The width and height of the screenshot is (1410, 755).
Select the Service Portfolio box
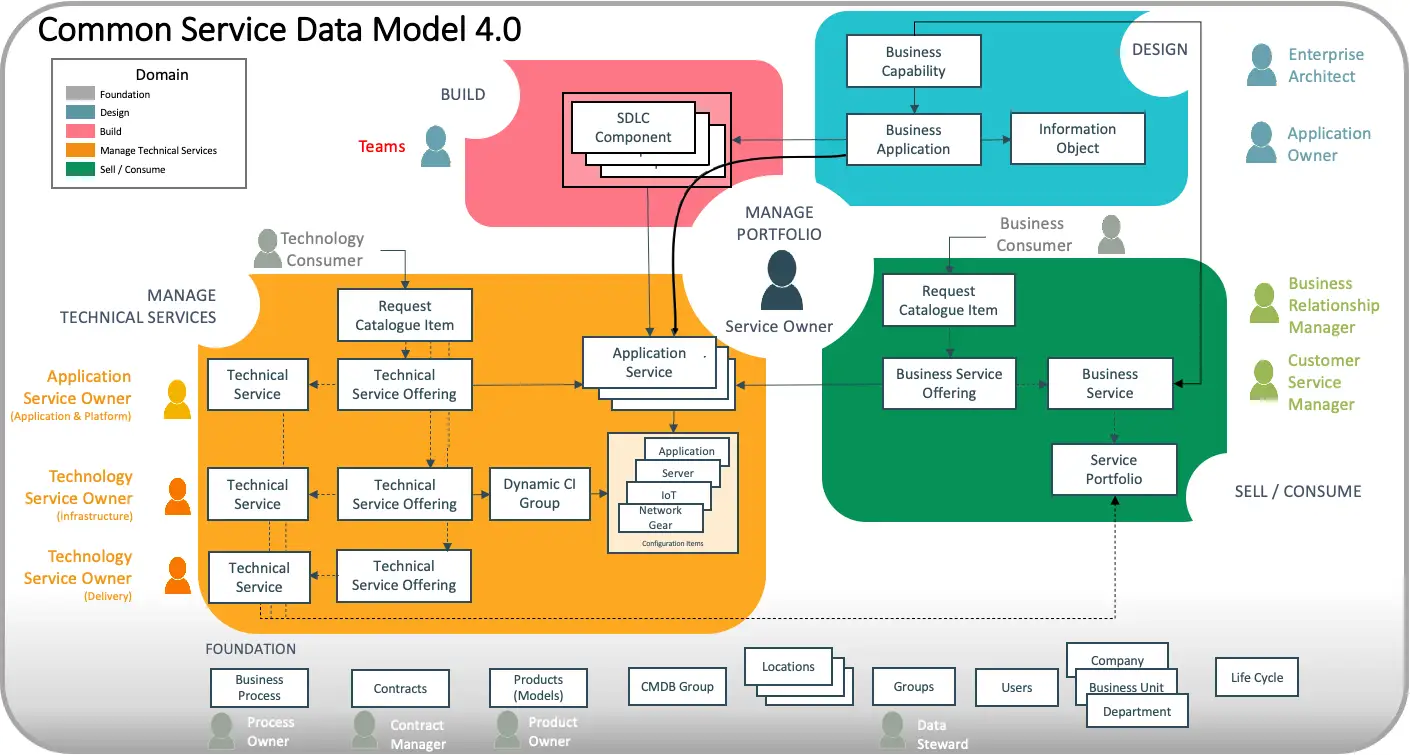pyautogui.click(x=1114, y=469)
